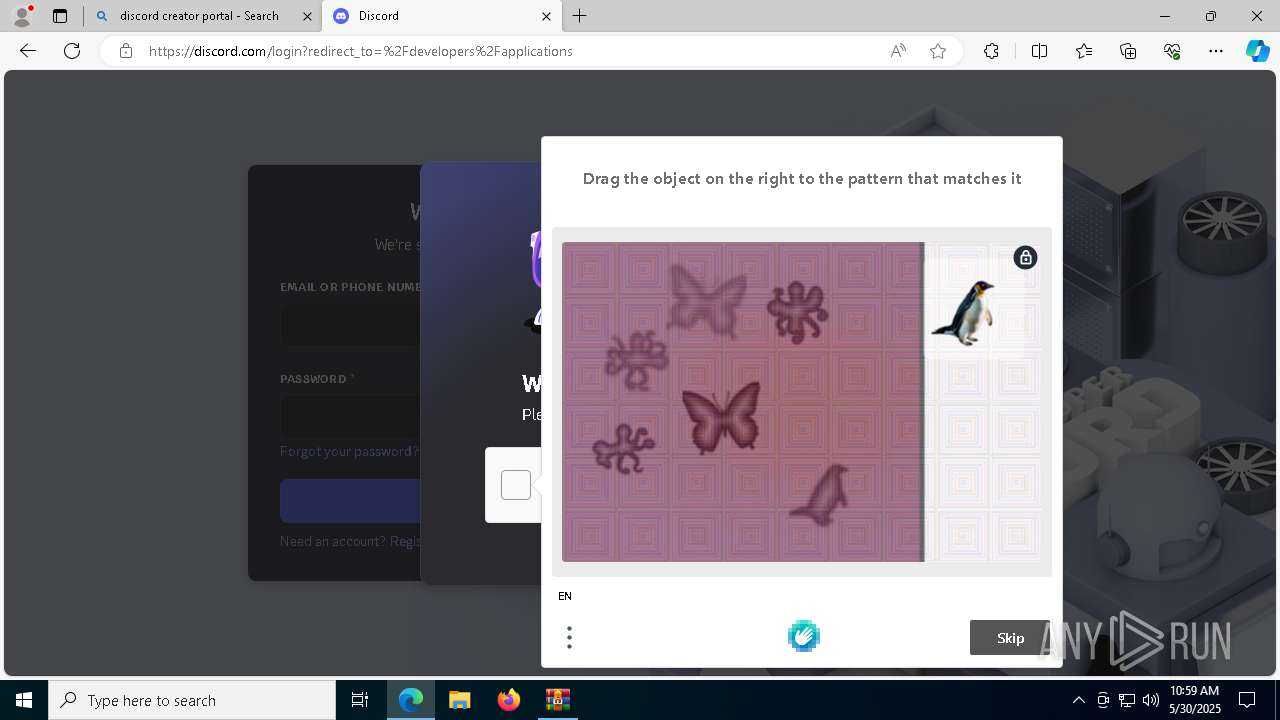This screenshot has width=1280, height=720.
Task: Open a new browser tab
Action: click(580, 16)
